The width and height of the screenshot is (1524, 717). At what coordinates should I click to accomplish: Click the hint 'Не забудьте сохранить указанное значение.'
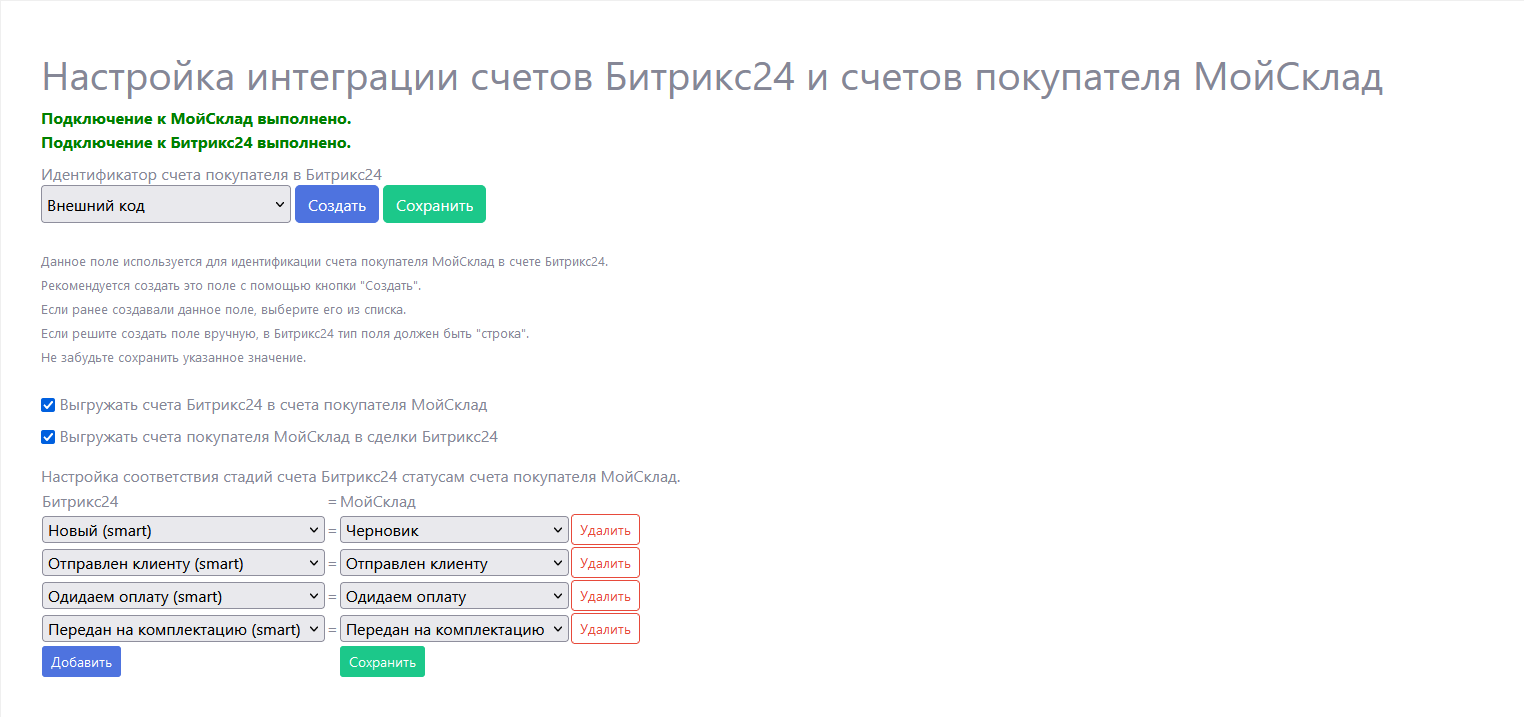point(173,357)
